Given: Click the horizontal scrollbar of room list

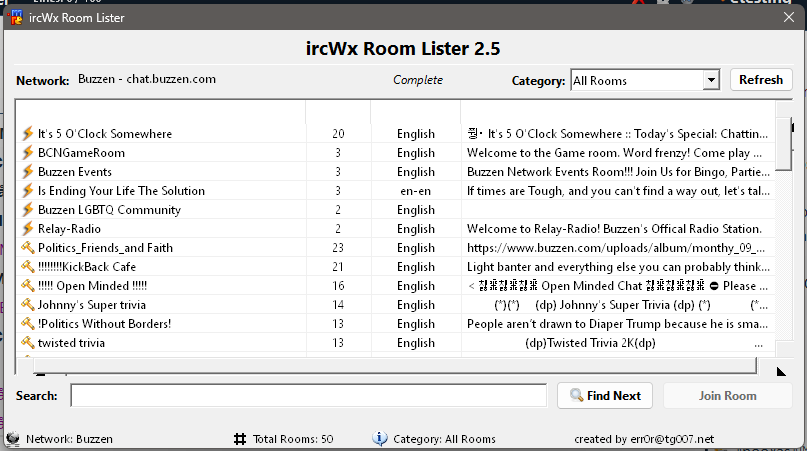Looking at the screenshot, I should tap(395, 365).
